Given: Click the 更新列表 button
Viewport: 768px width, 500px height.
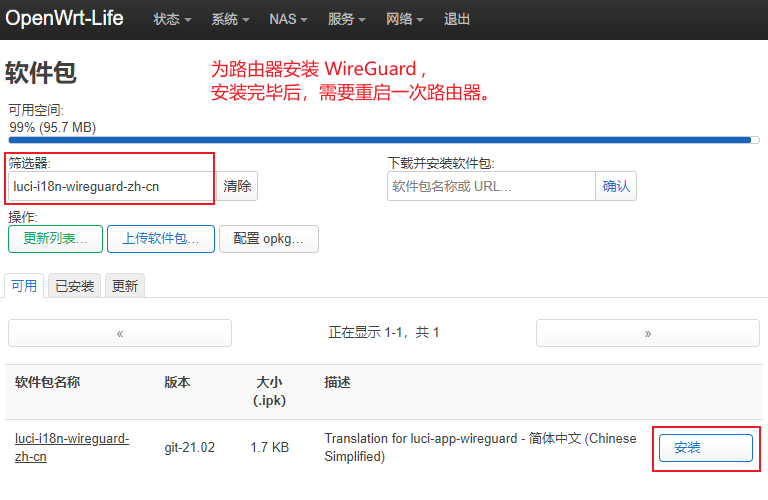Looking at the screenshot, I should pyautogui.click(x=55, y=239).
